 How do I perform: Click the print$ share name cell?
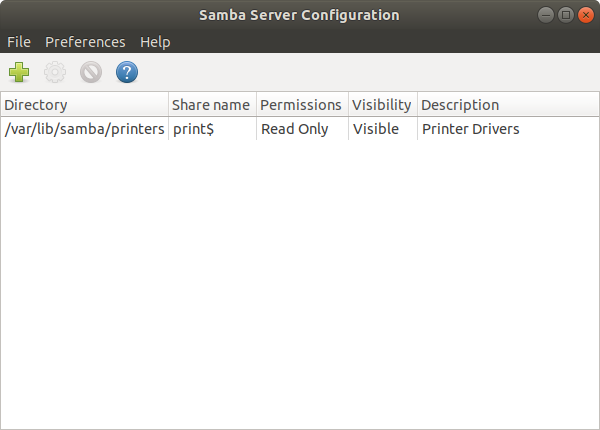pos(193,129)
